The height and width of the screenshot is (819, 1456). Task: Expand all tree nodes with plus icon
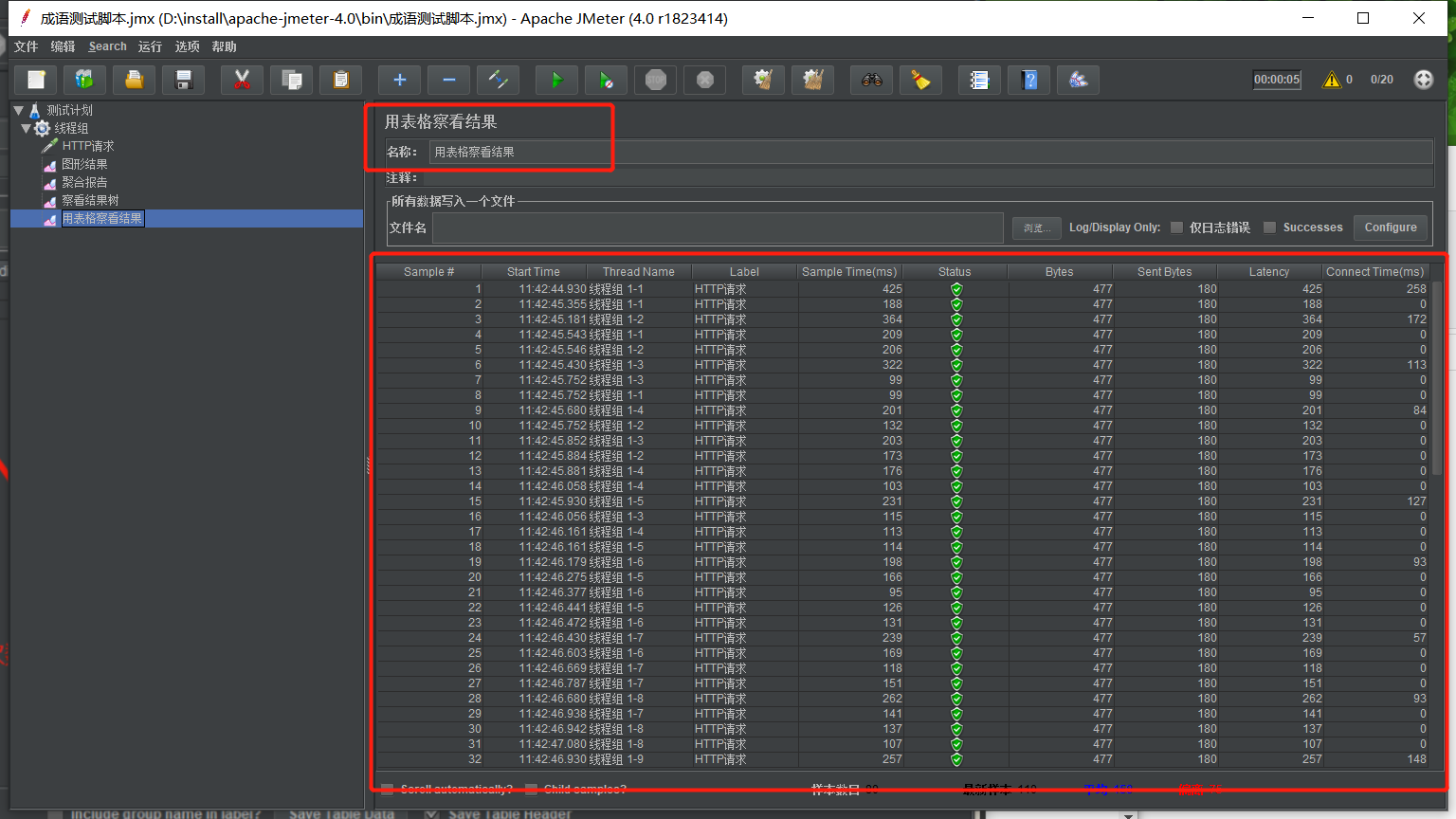[x=400, y=81]
